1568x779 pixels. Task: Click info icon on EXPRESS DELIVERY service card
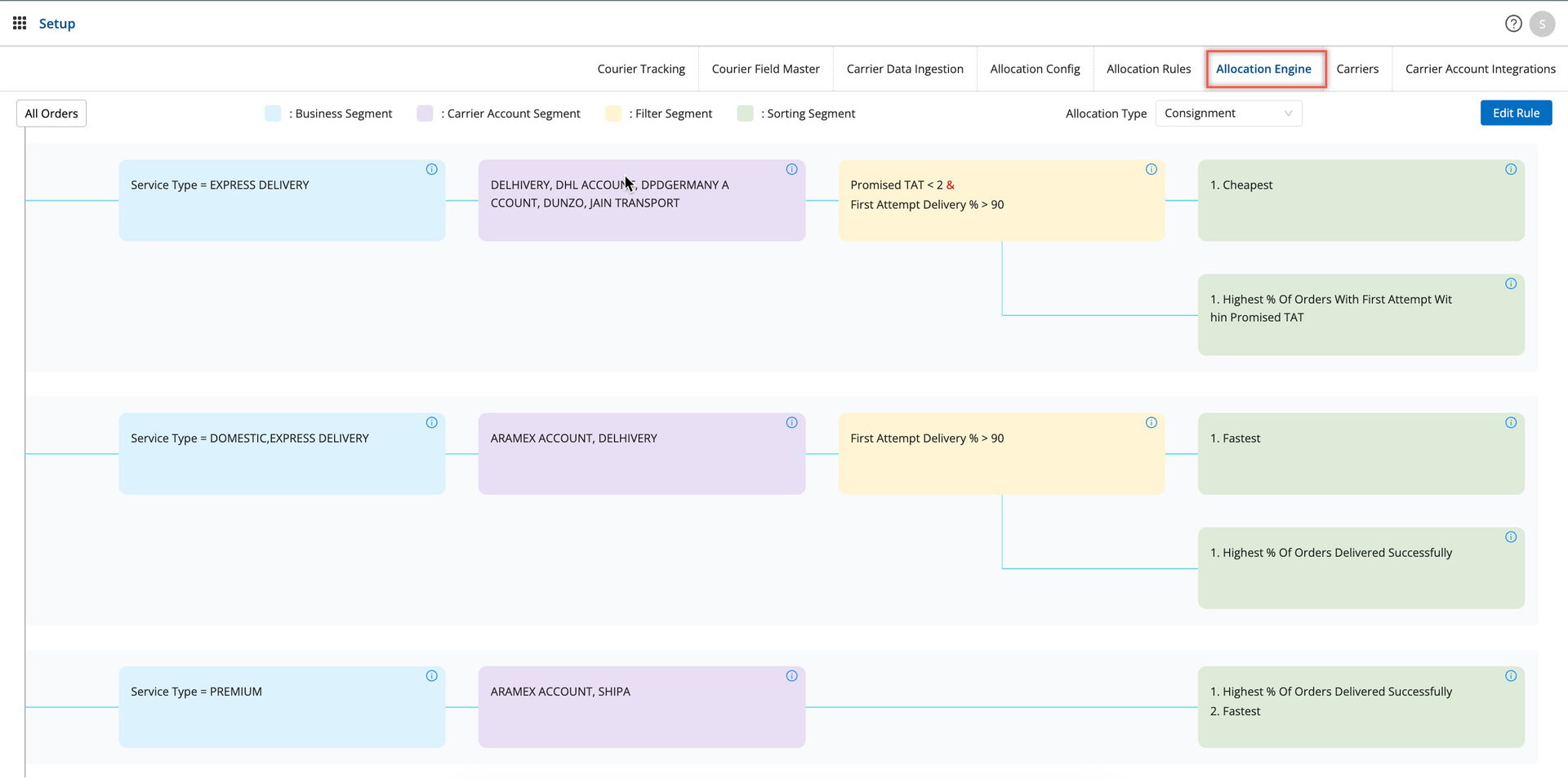pos(431,170)
